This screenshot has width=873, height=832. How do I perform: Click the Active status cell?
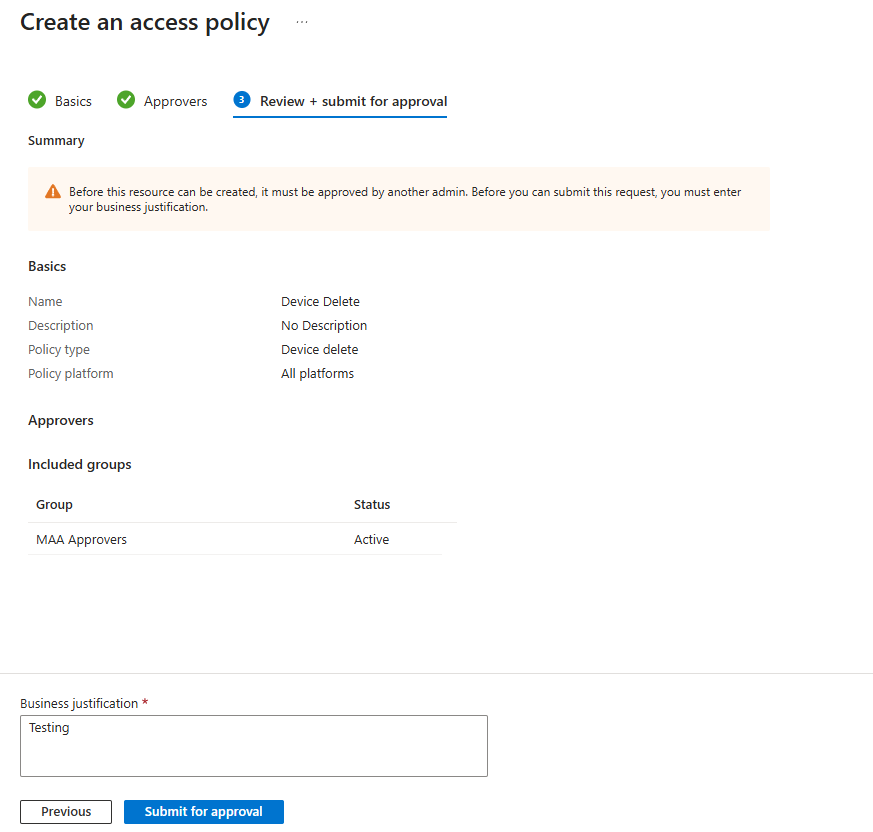372,540
